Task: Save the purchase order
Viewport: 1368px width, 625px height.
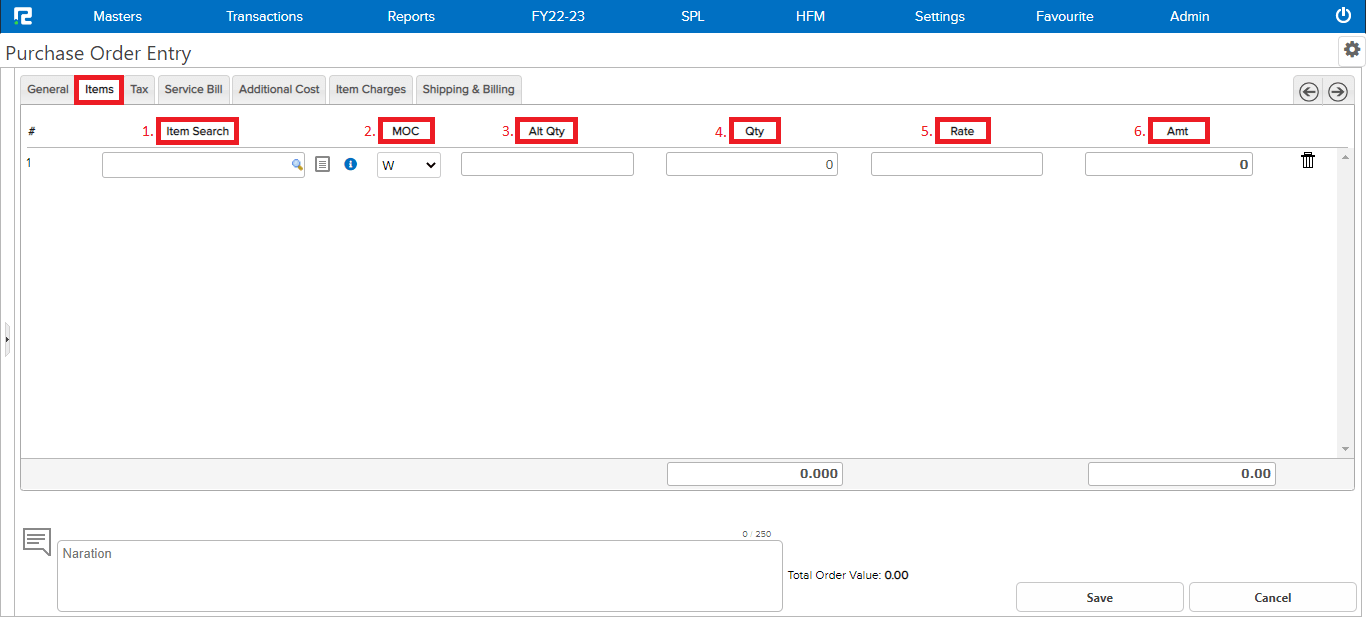Action: [1099, 597]
